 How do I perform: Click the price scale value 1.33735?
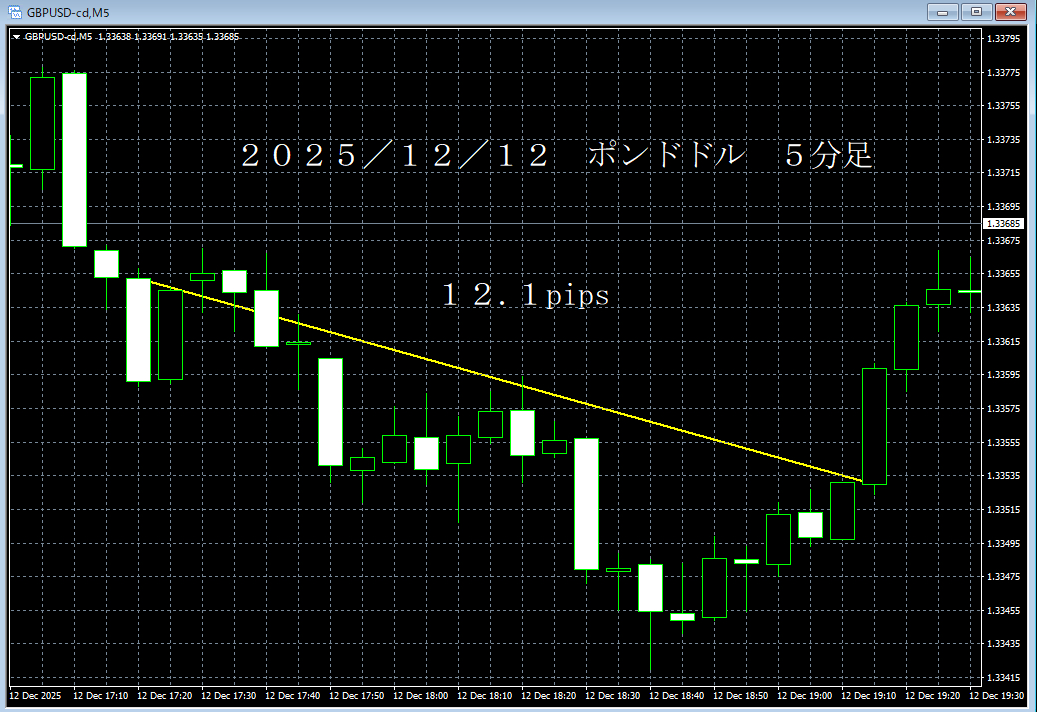1003,139
